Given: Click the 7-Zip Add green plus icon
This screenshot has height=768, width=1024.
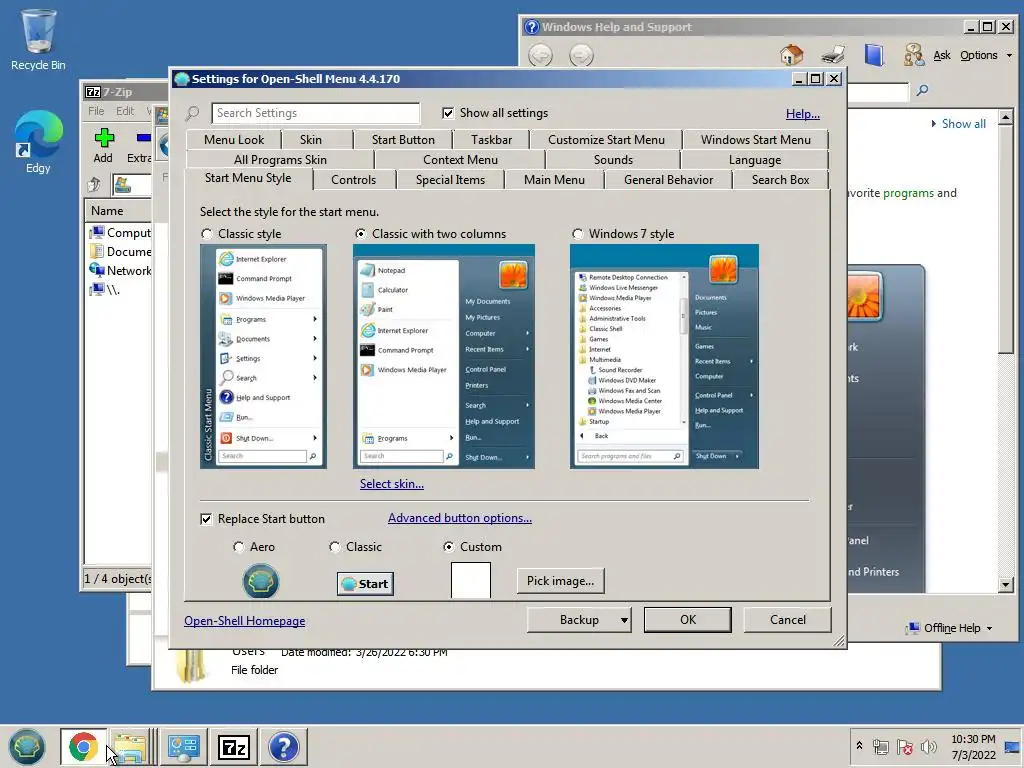Looking at the screenshot, I should (104, 138).
